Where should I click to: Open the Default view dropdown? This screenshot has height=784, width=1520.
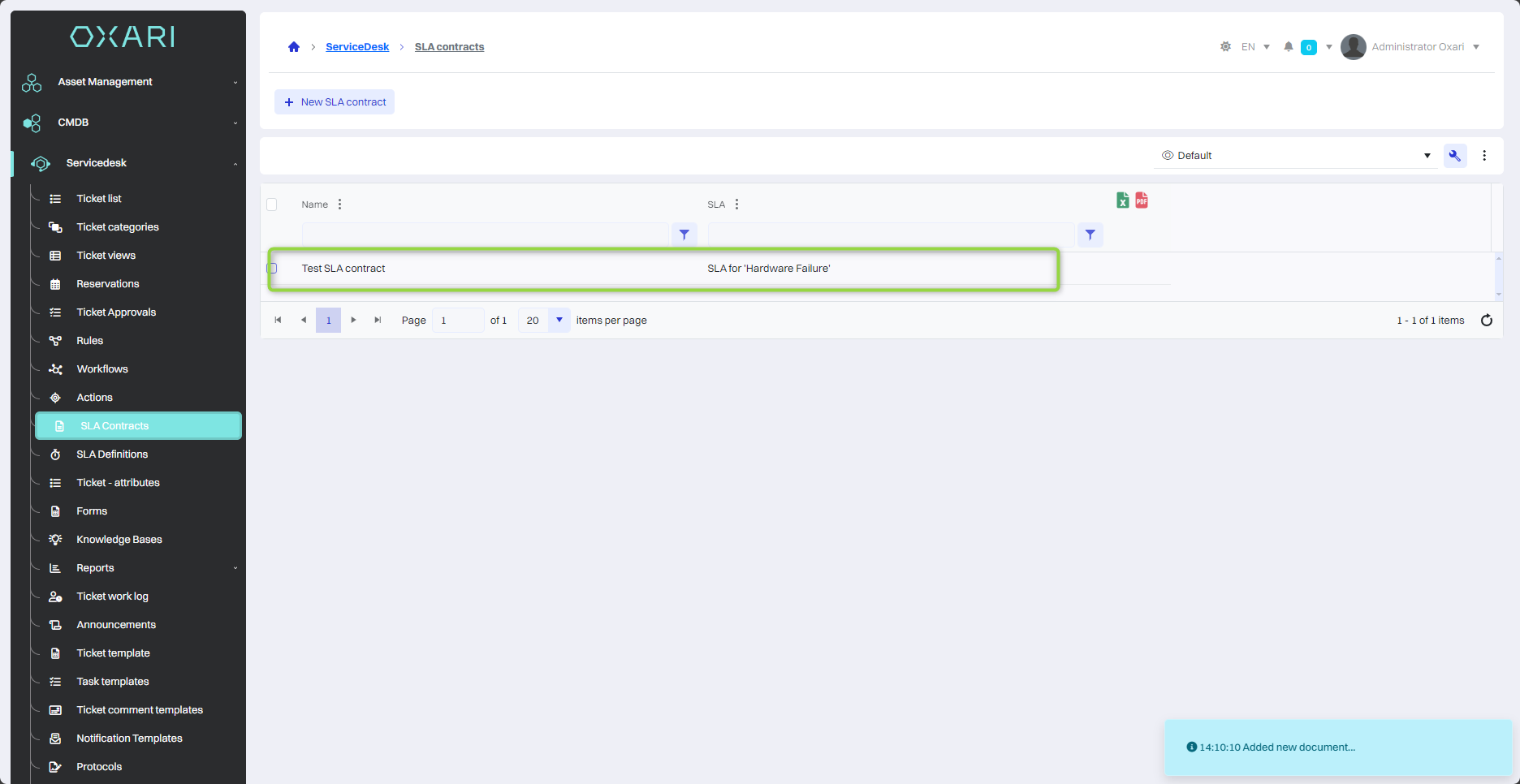[x=1296, y=156]
